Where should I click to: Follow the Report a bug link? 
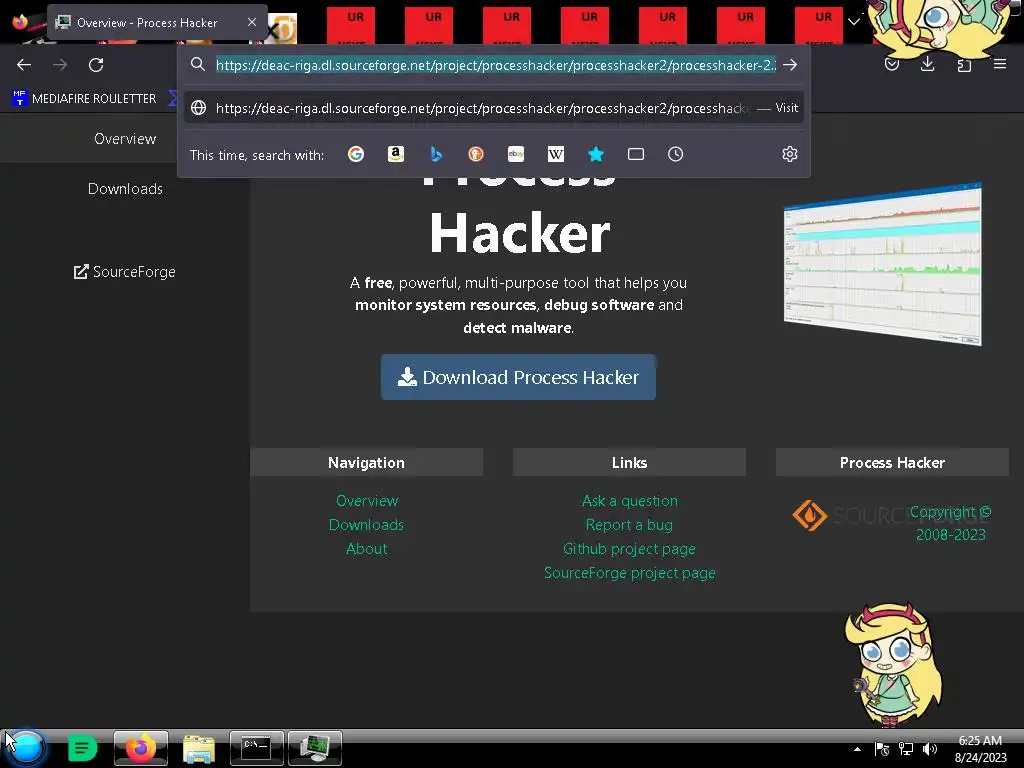[x=629, y=525]
